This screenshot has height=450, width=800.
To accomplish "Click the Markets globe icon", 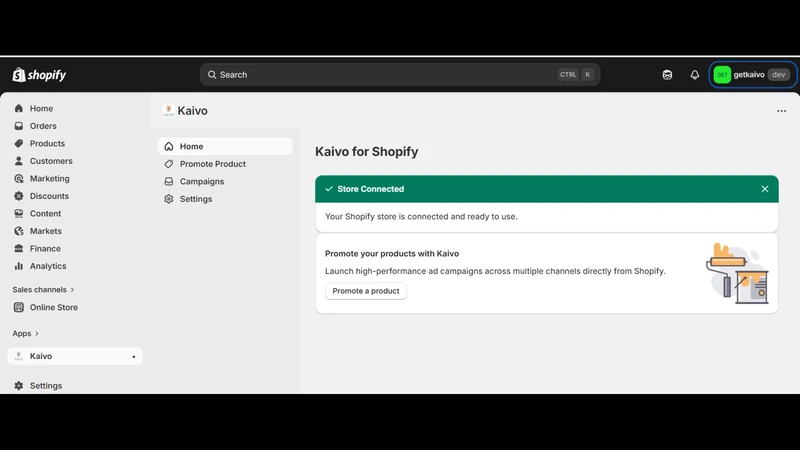I will [19, 231].
